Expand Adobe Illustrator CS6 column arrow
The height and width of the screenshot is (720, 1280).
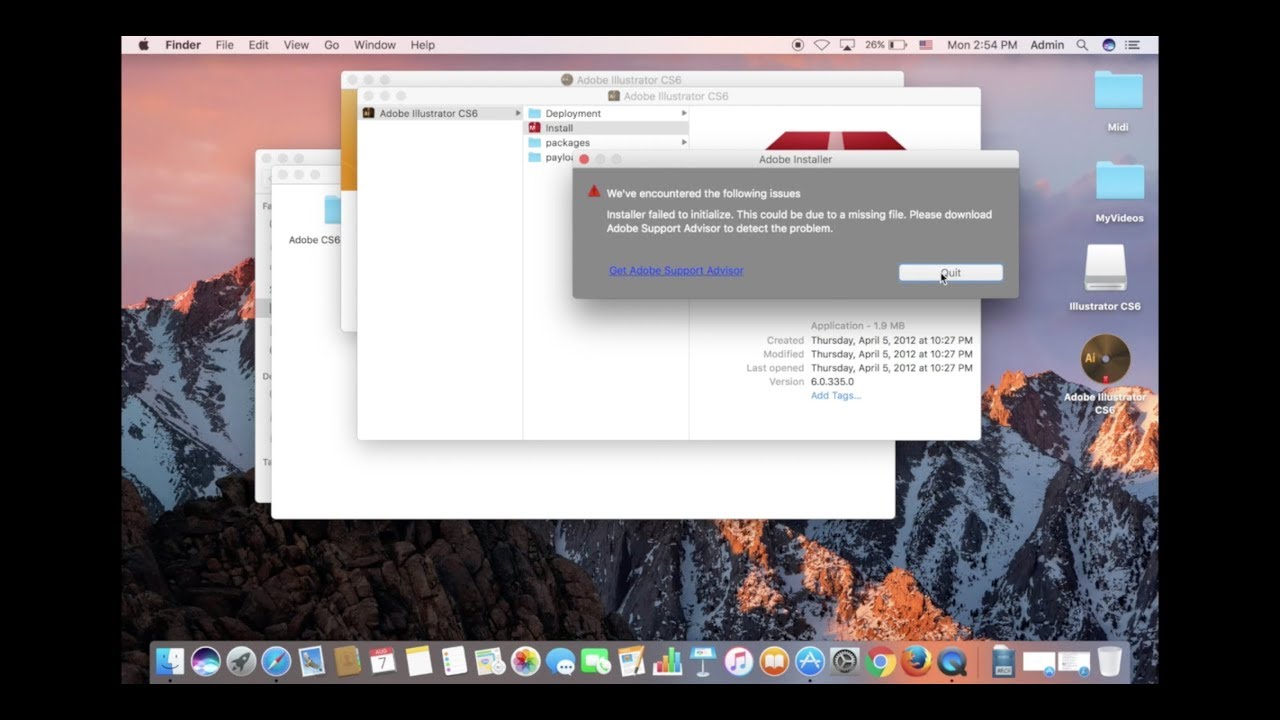click(x=518, y=113)
